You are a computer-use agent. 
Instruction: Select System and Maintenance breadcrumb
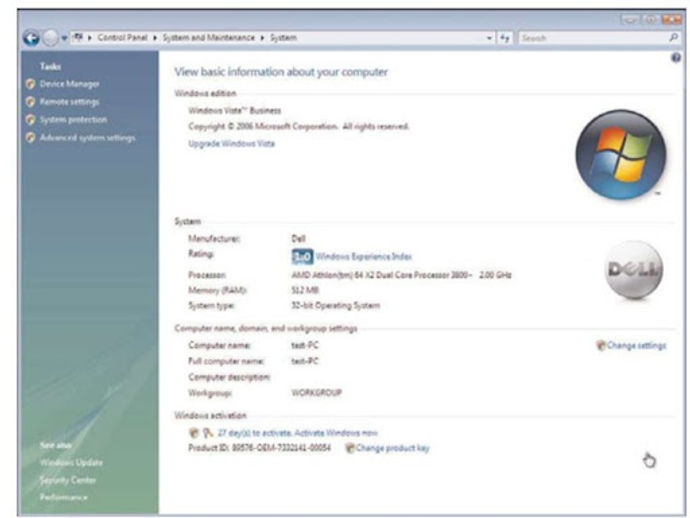208,37
